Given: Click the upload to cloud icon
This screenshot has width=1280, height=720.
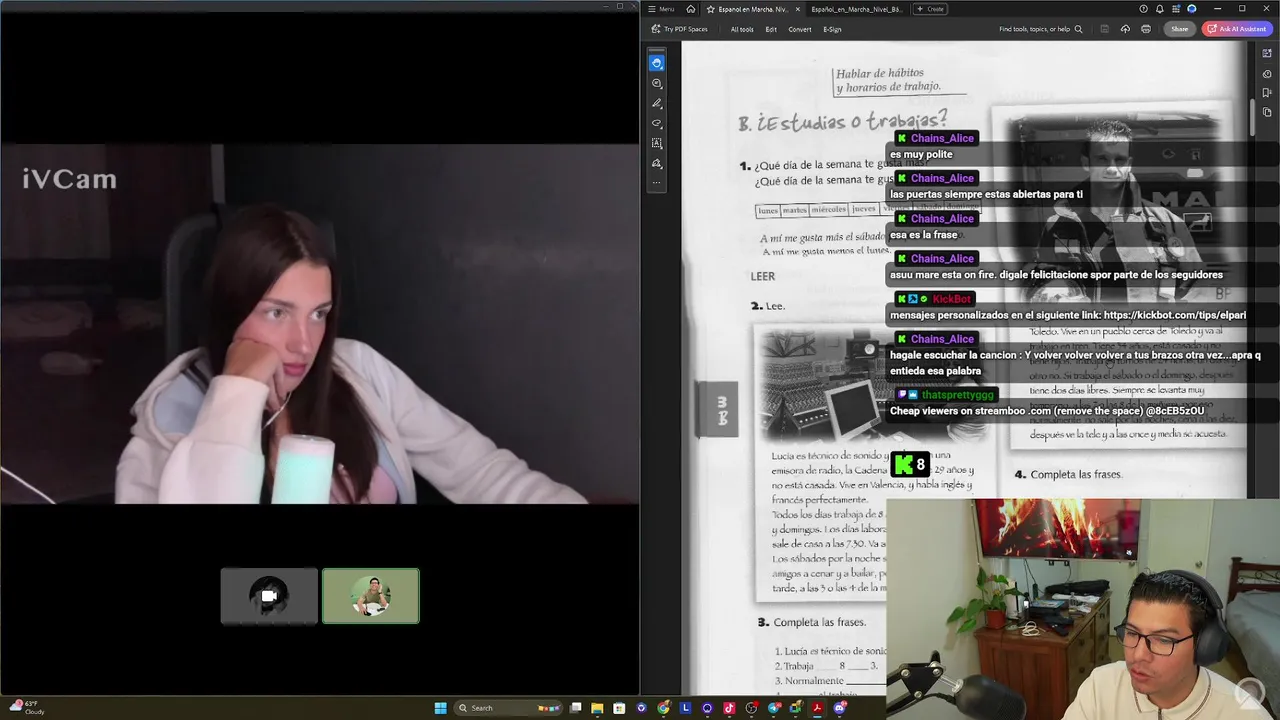Looking at the screenshot, I should click(1125, 29).
